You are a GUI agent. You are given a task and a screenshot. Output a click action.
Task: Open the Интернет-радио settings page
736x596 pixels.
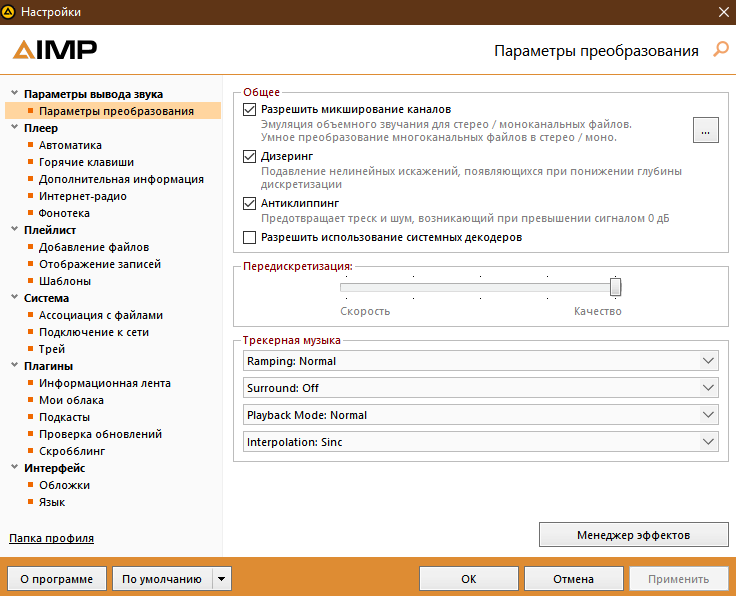82,196
